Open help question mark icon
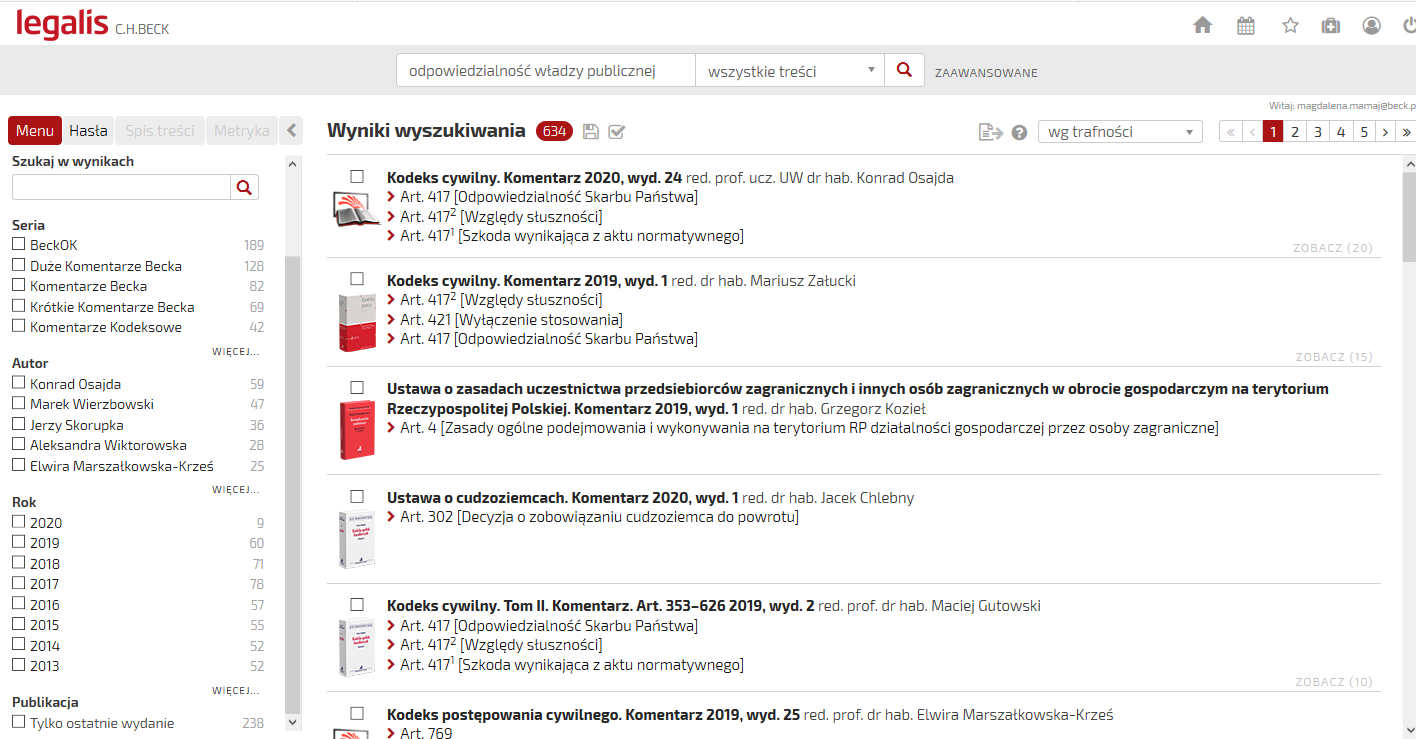This screenshot has height=739, width=1416. coord(1019,132)
